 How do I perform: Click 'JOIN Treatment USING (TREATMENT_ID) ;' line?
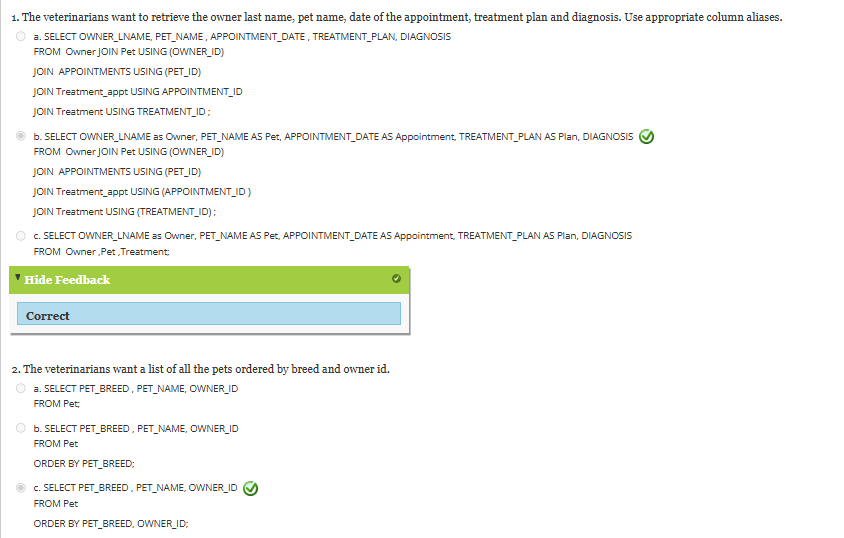click(x=125, y=212)
